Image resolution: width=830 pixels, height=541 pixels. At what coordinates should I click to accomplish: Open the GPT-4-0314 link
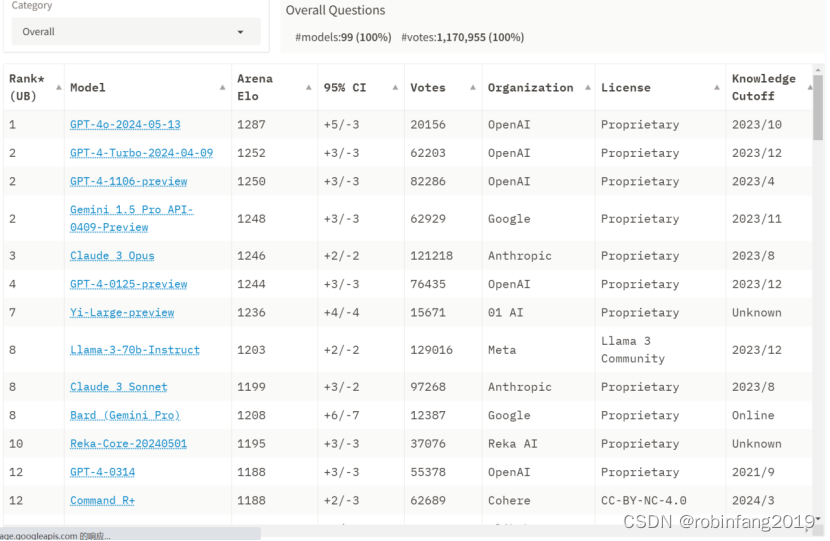point(102,472)
